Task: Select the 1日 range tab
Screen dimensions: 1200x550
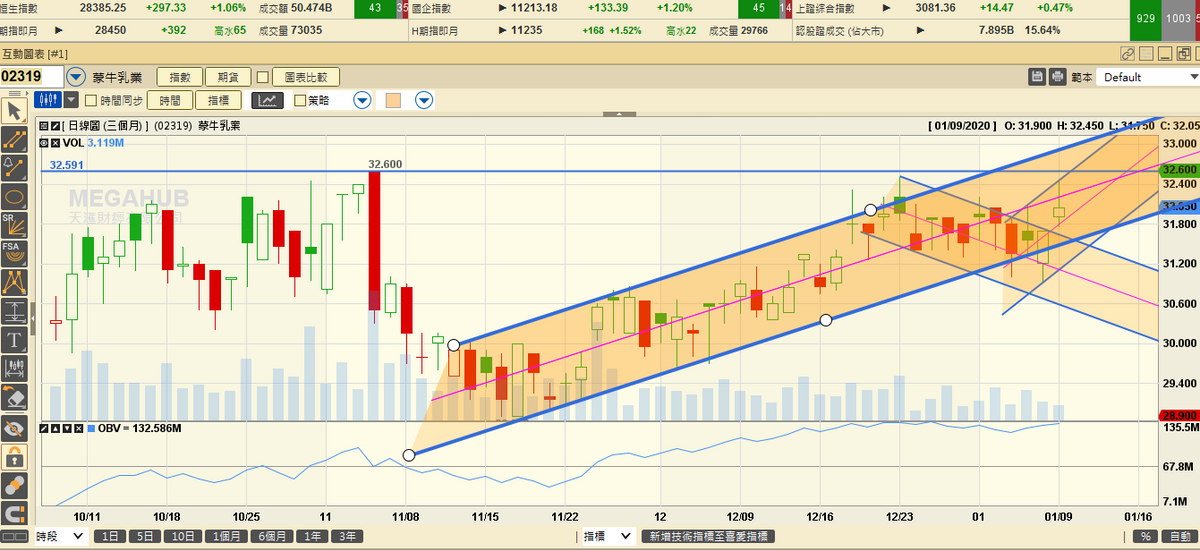Action: 109,537
